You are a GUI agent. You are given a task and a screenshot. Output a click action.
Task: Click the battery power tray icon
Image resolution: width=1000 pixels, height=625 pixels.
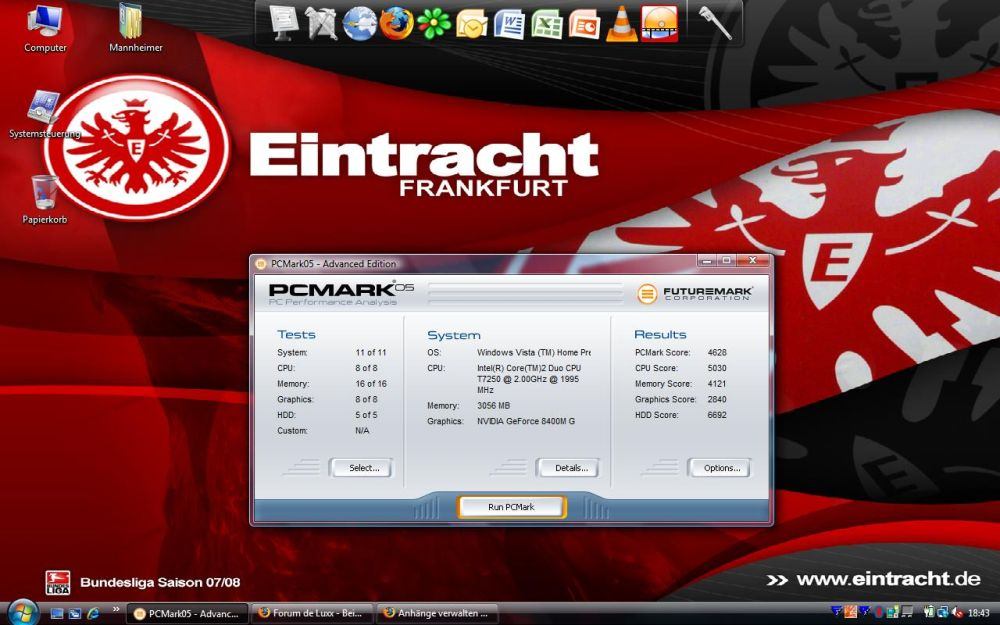[x=929, y=612]
